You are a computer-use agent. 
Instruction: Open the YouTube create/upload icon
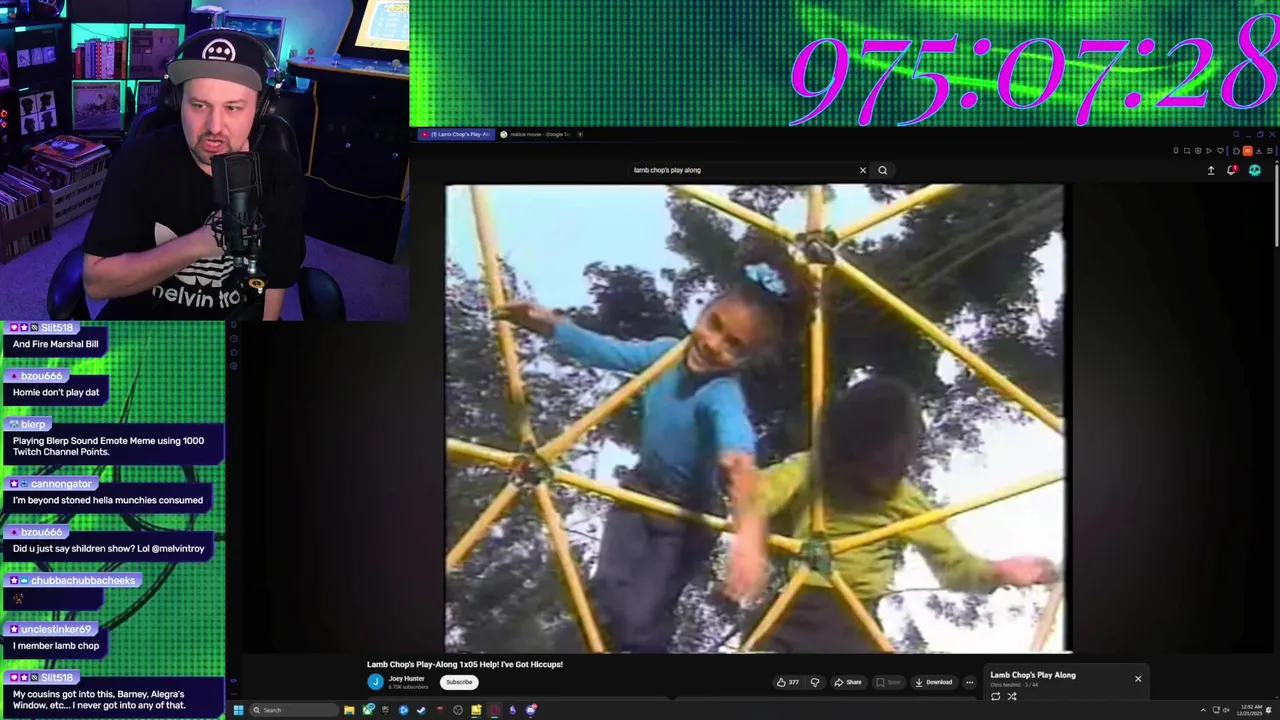(x=1211, y=170)
